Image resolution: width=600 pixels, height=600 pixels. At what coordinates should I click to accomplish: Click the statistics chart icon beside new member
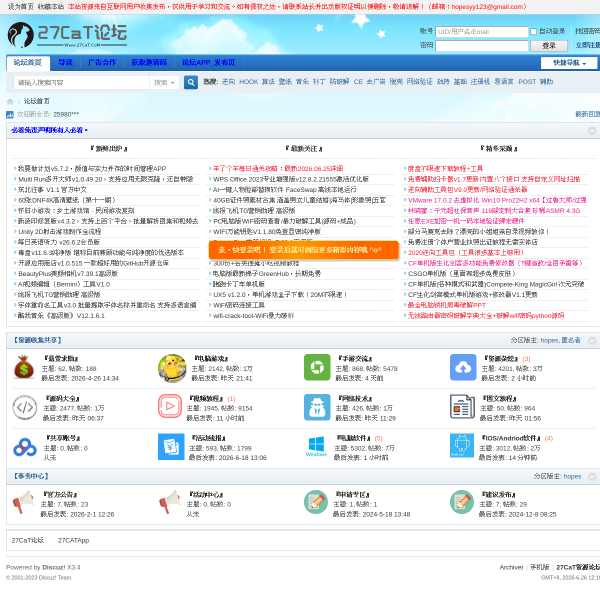coord(10,114)
